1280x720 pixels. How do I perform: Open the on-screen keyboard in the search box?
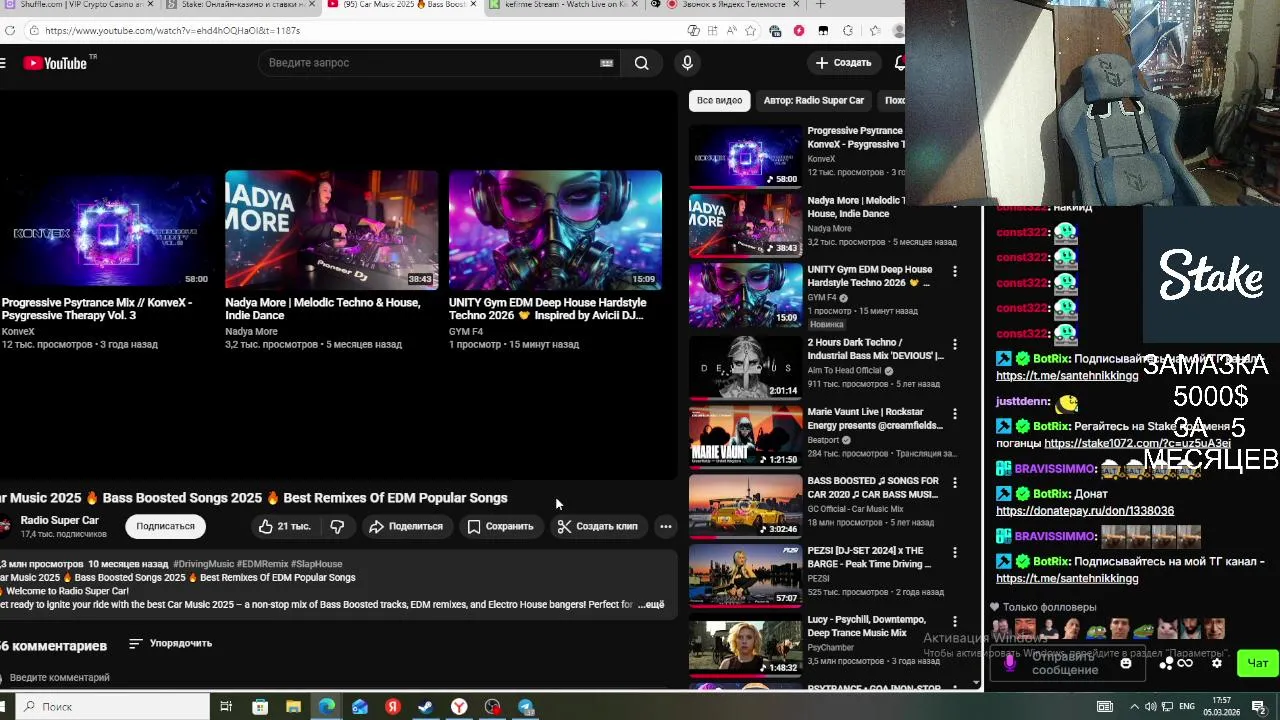coord(606,63)
